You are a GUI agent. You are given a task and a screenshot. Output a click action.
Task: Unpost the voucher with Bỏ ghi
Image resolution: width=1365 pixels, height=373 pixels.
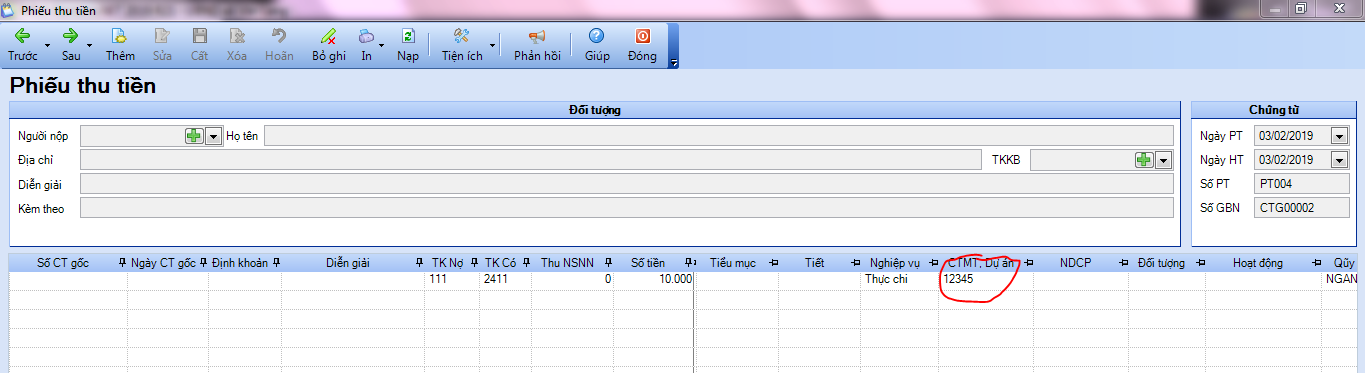328,36
